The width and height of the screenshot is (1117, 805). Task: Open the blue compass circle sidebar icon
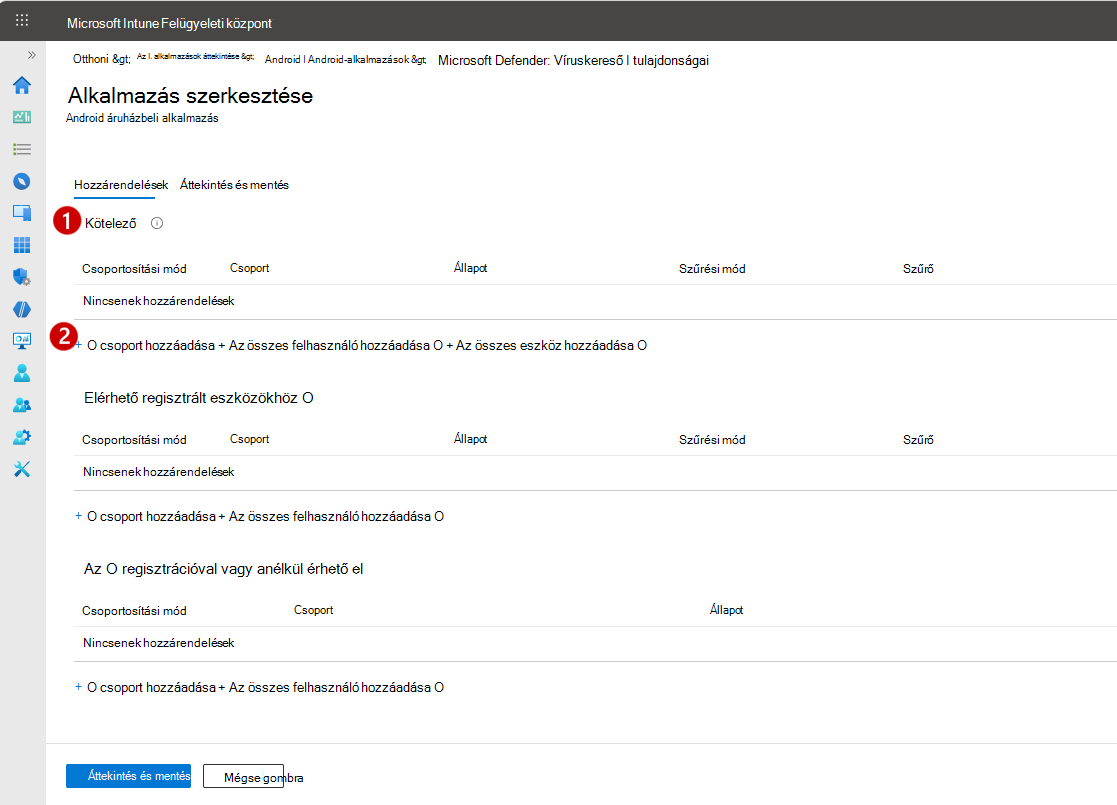[22, 181]
